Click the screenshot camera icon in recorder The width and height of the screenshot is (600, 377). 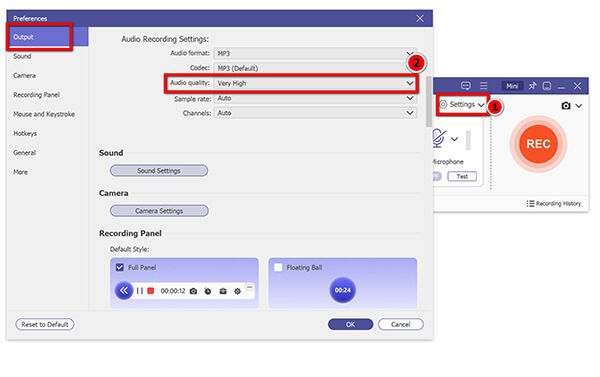[566, 106]
